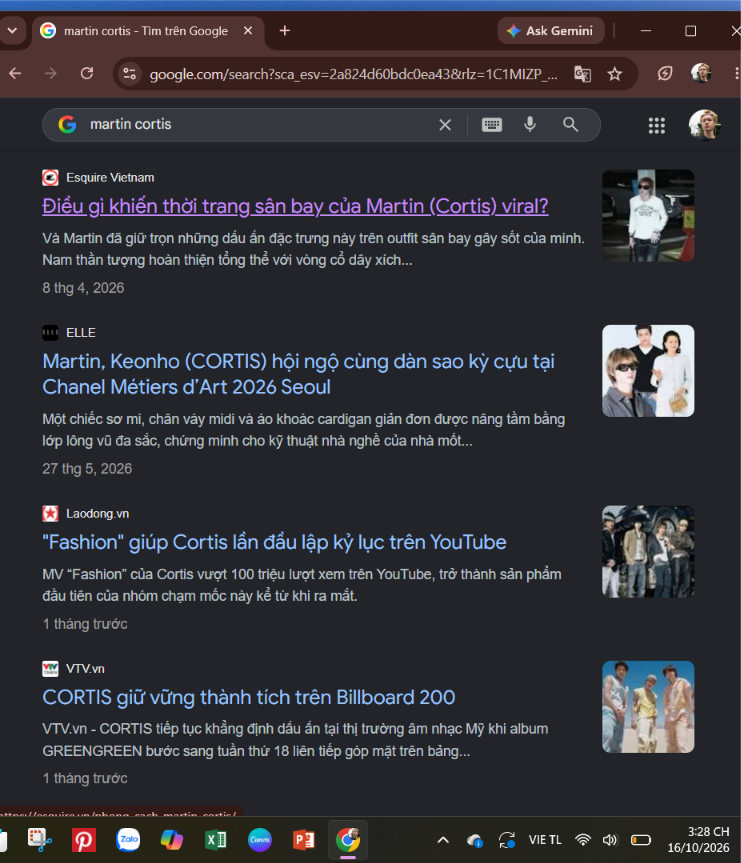Open the Esquire article thumbnail image
741x863 pixels.
(648, 215)
